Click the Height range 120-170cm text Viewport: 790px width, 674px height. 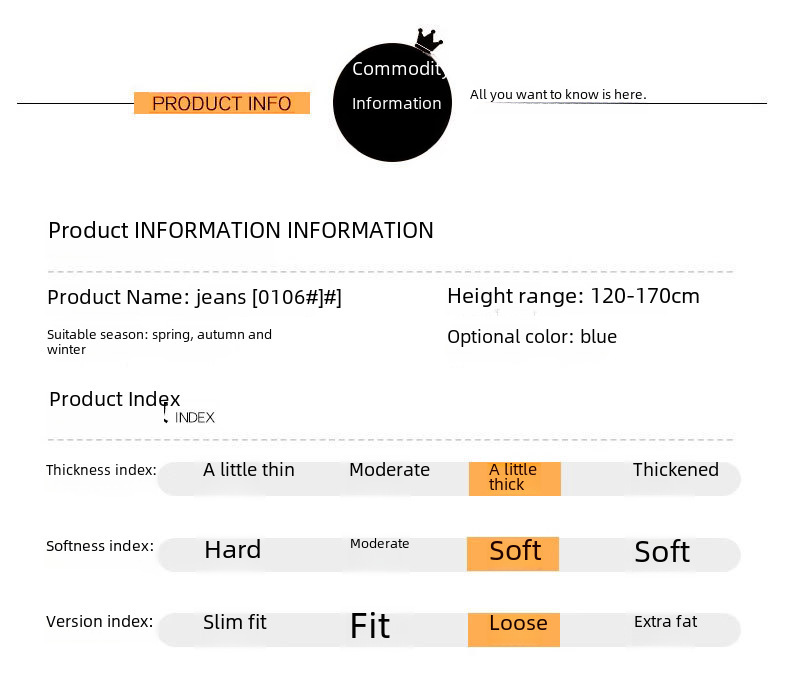tap(573, 296)
